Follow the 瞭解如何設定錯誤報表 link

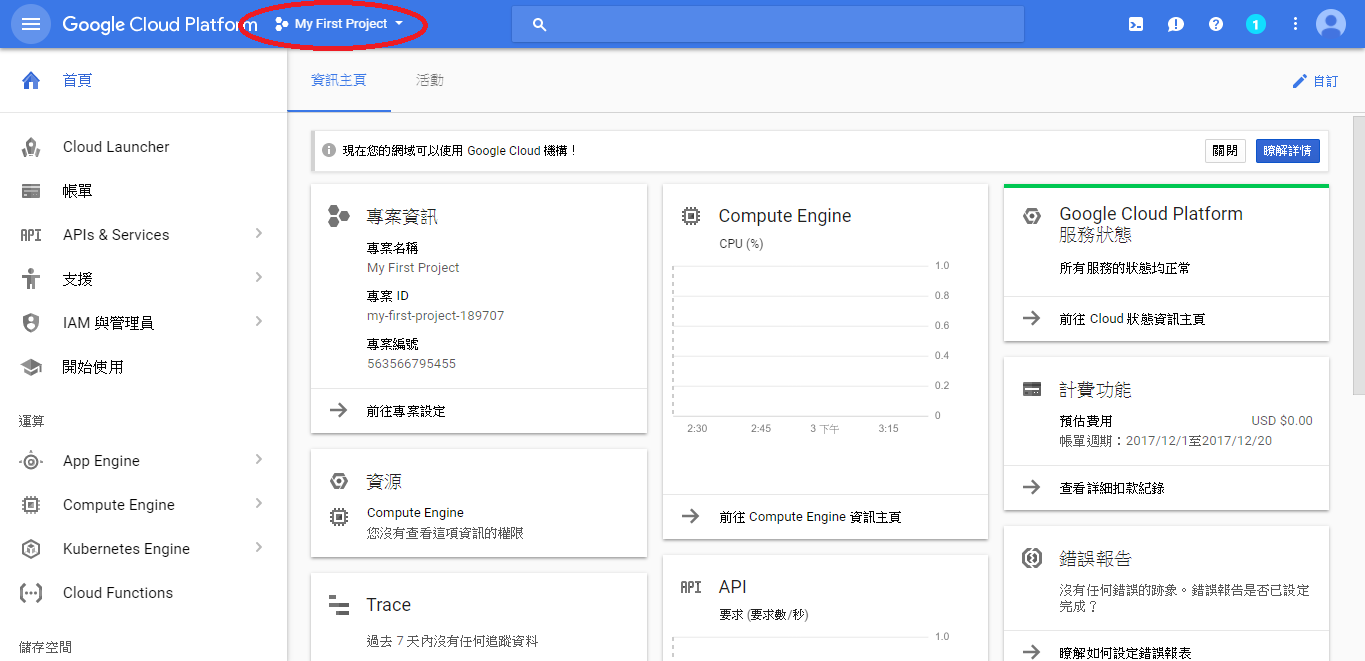click(1125, 653)
